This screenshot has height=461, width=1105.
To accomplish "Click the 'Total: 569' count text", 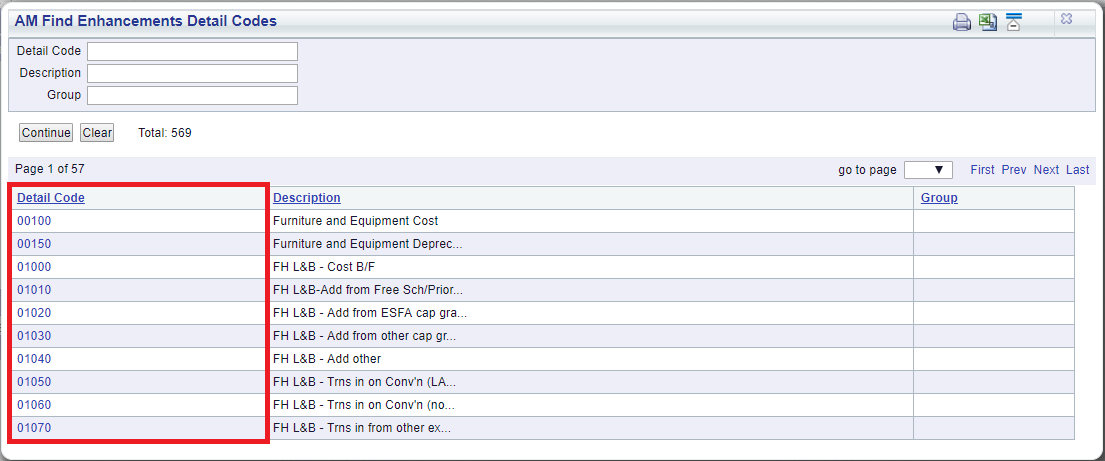I will pyautogui.click(x=165, y=133).
